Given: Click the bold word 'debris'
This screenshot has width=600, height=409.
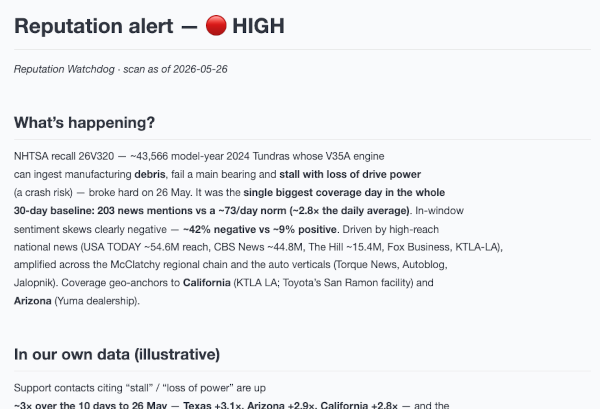Looking at the screenshot, I should pos(150,174).
